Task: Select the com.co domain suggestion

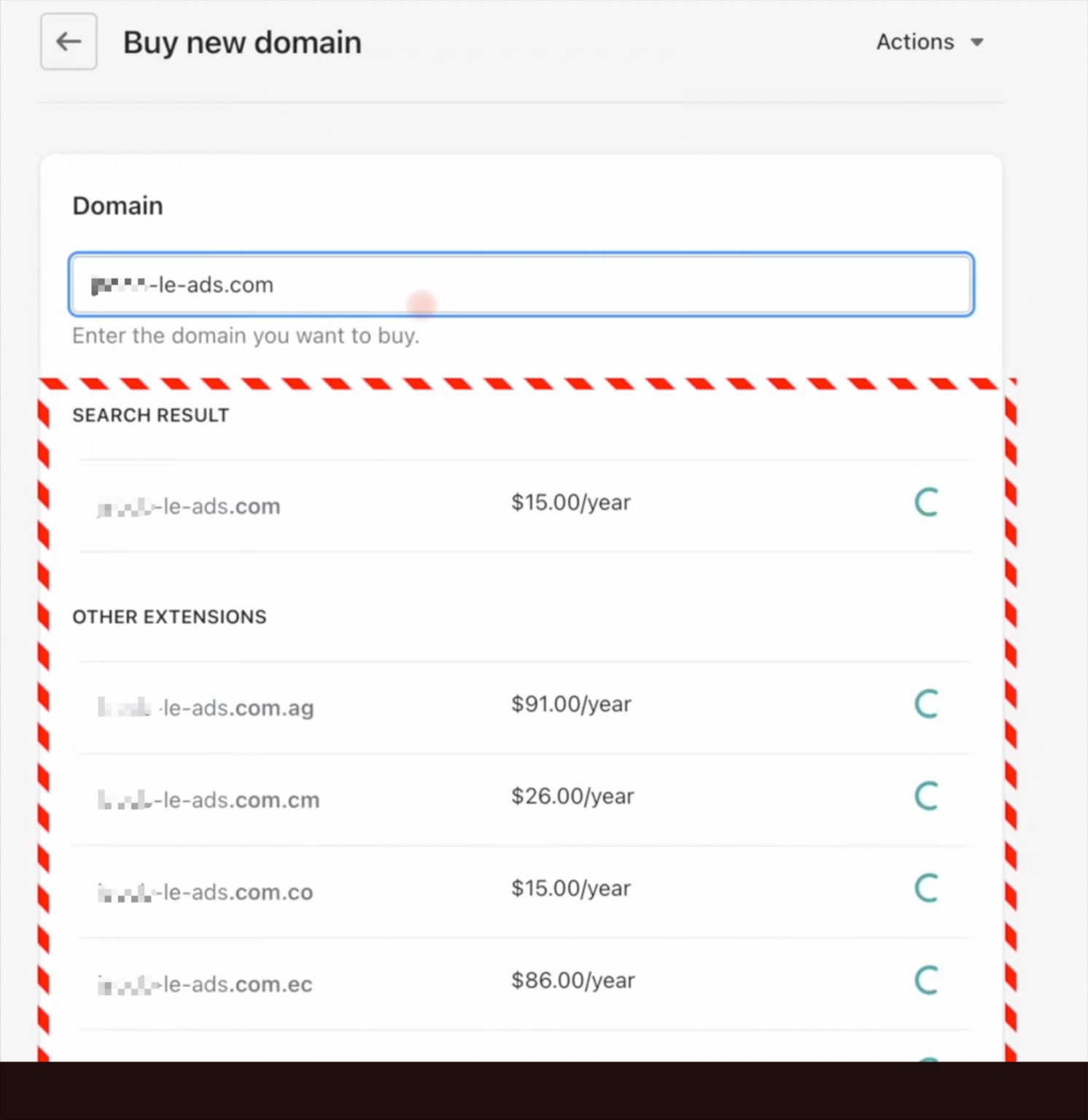Action: (205, 891)
